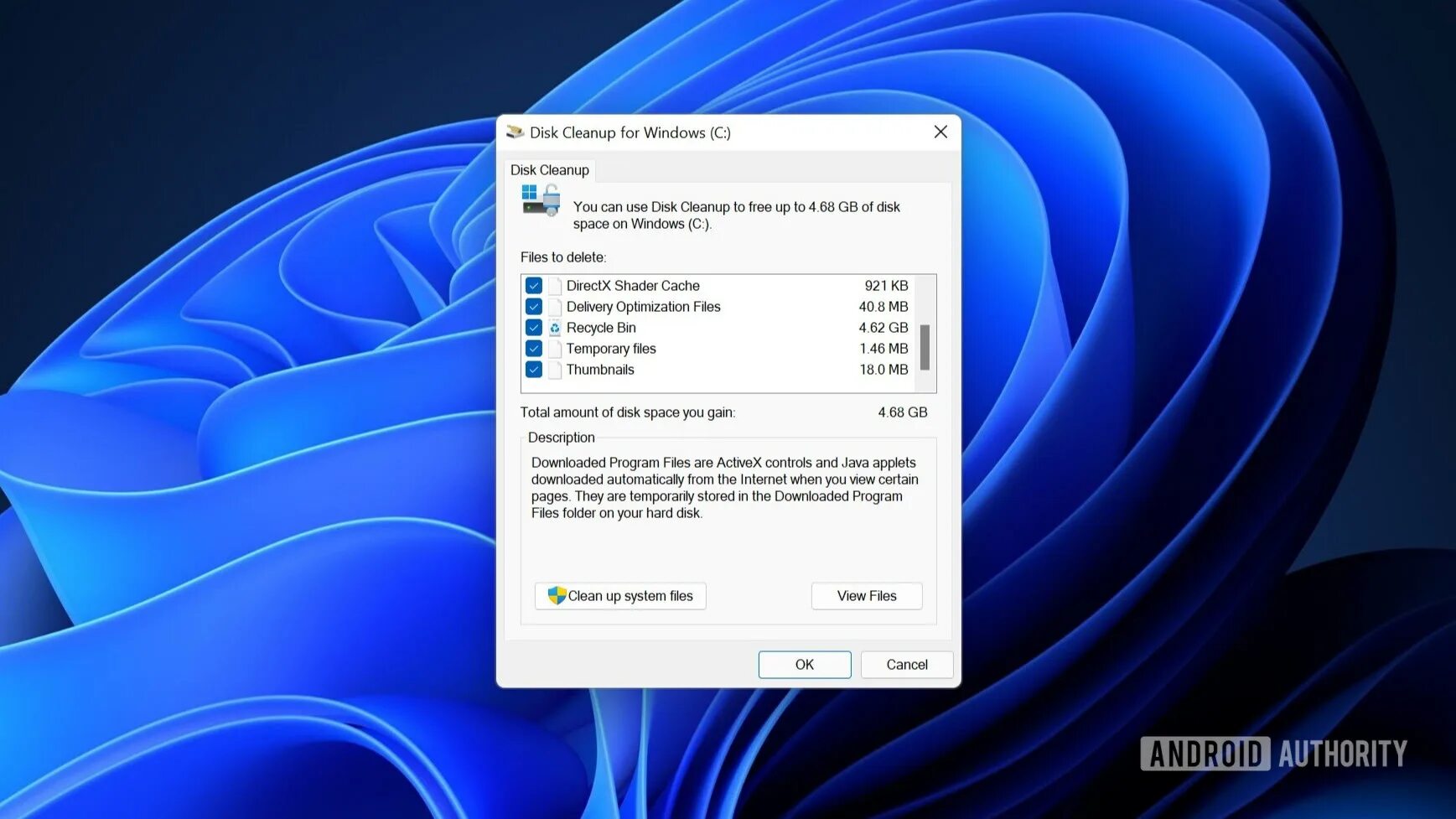Select the Disk Cleanup tab
1456x819 pixels.
click(x=550, y=170)
